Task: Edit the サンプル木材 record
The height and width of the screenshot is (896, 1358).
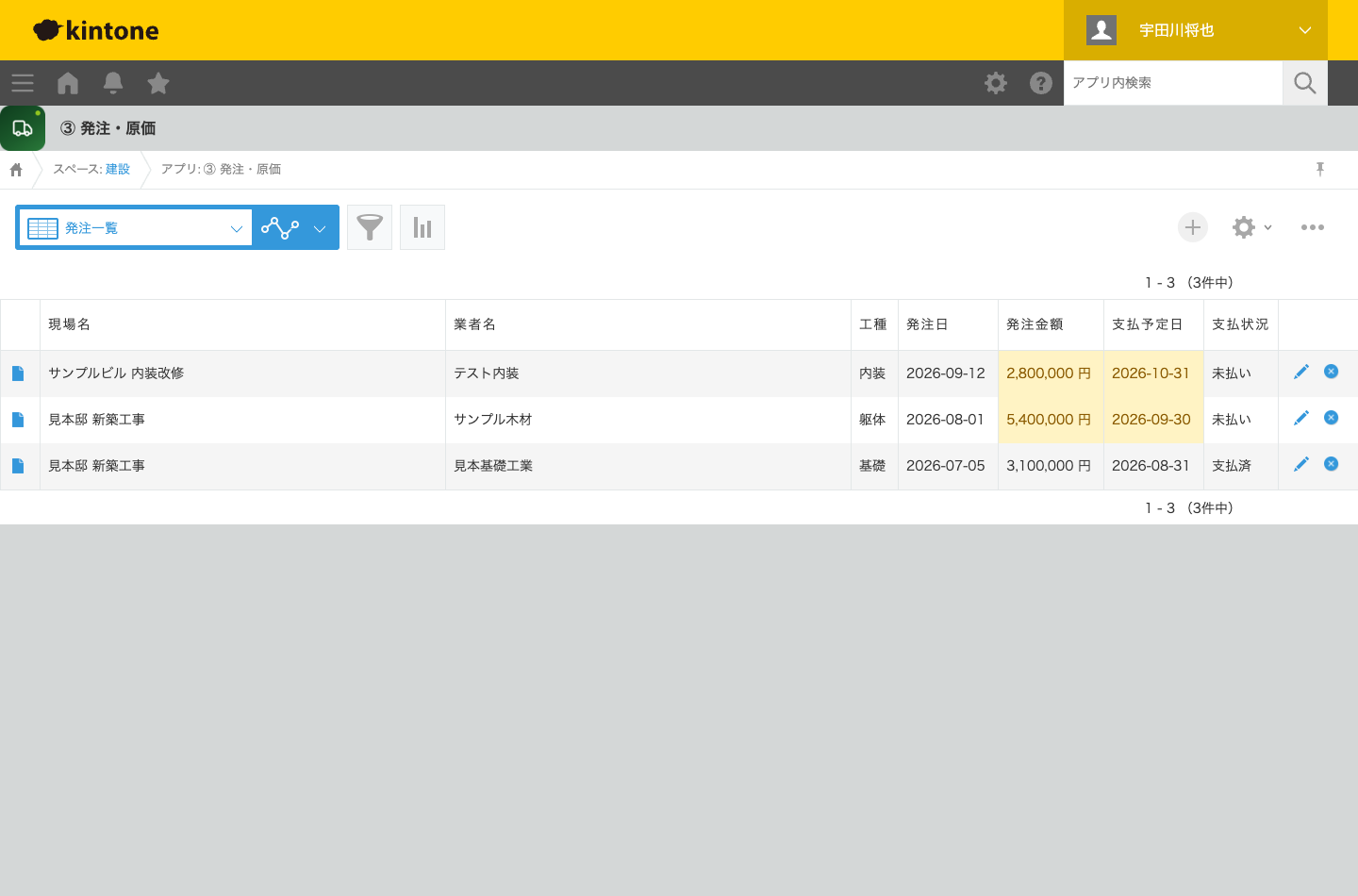Action: pyautogui.click(x=1301, y=418)
